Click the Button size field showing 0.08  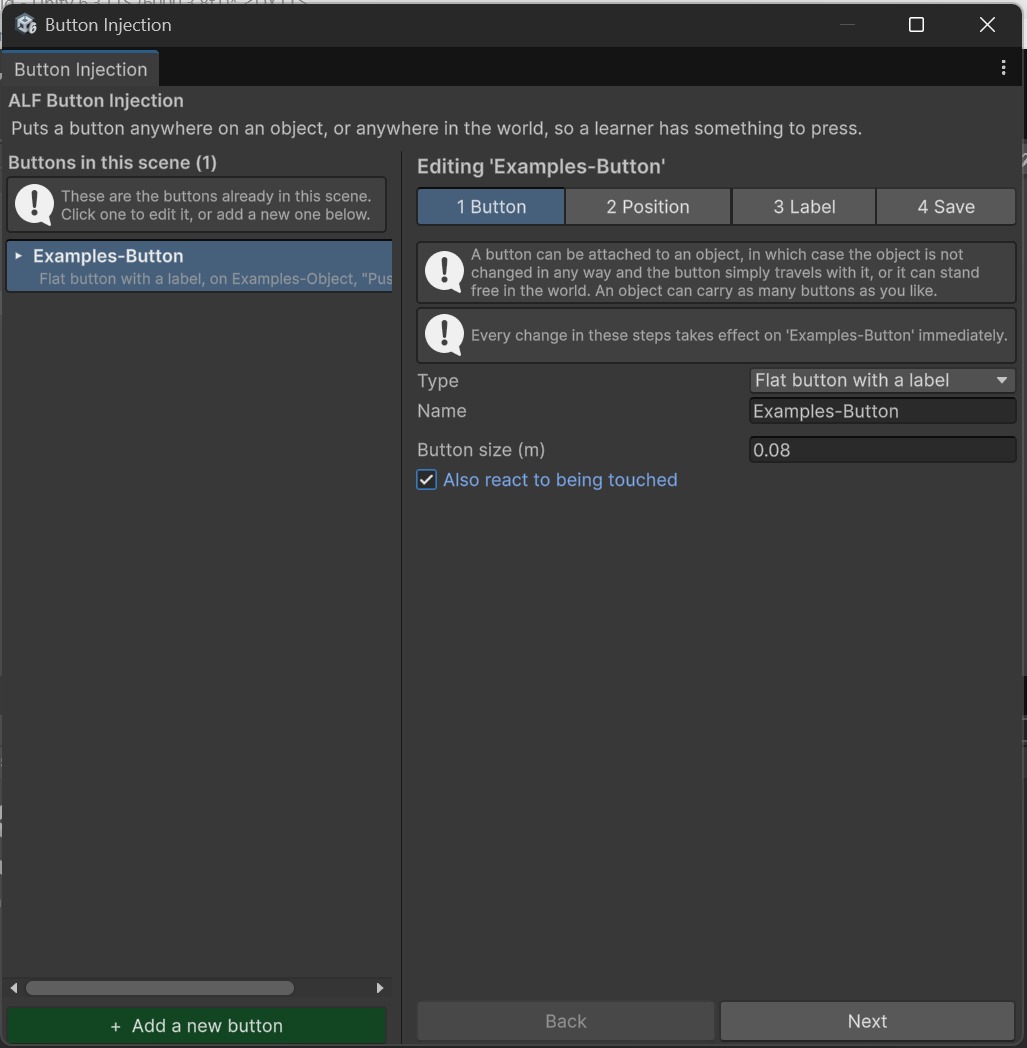click(x=882, y=450)
